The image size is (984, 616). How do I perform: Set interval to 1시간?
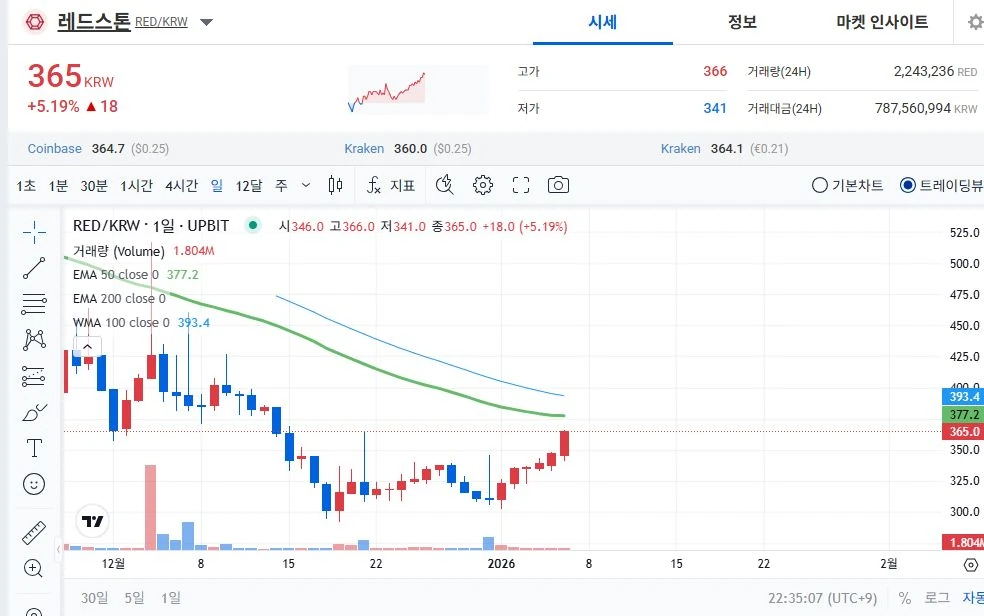click(136, 186)
